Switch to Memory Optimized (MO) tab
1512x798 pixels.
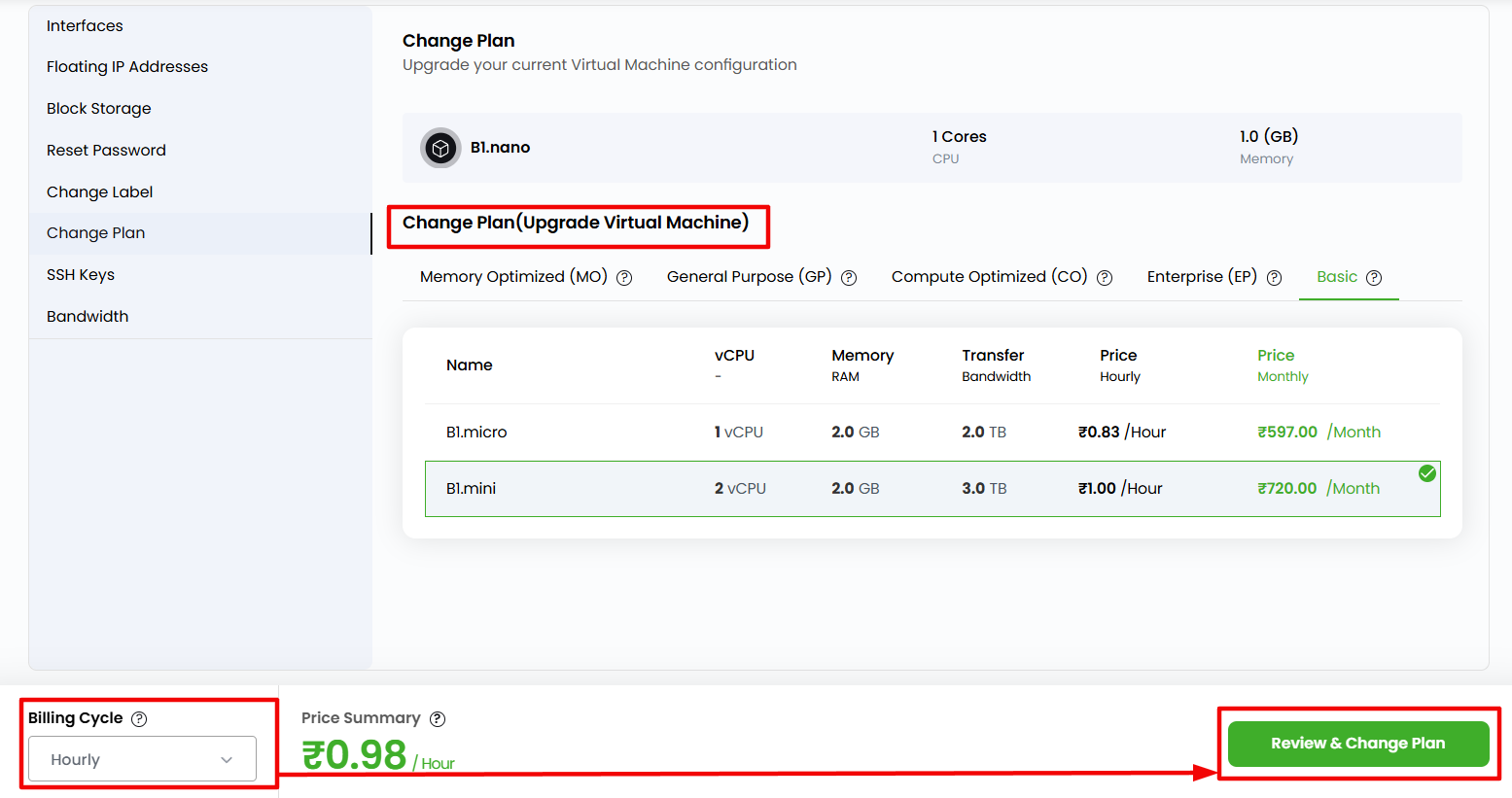pyautogui.click(x=513, y=277)
